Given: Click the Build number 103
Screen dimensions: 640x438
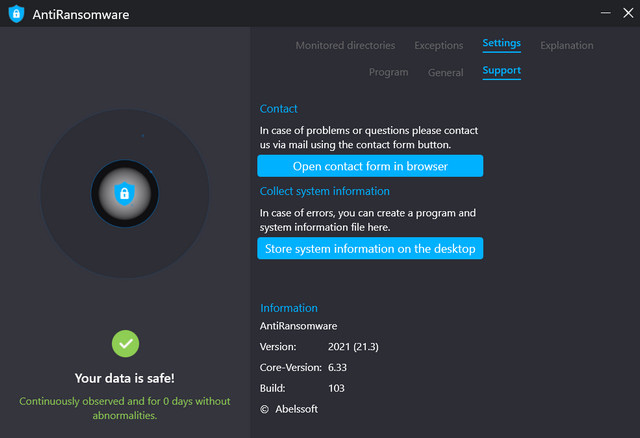Looking at the screenshot, I should point(336,387).
